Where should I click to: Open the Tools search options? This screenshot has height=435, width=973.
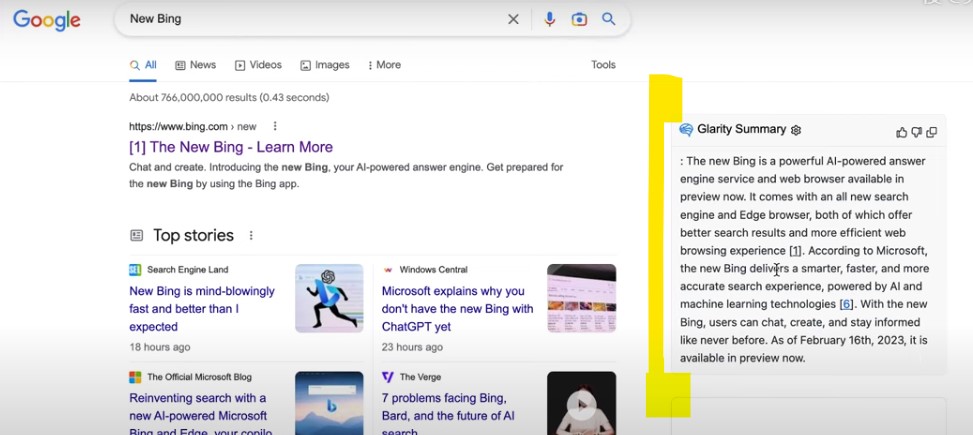coord(603,65)
